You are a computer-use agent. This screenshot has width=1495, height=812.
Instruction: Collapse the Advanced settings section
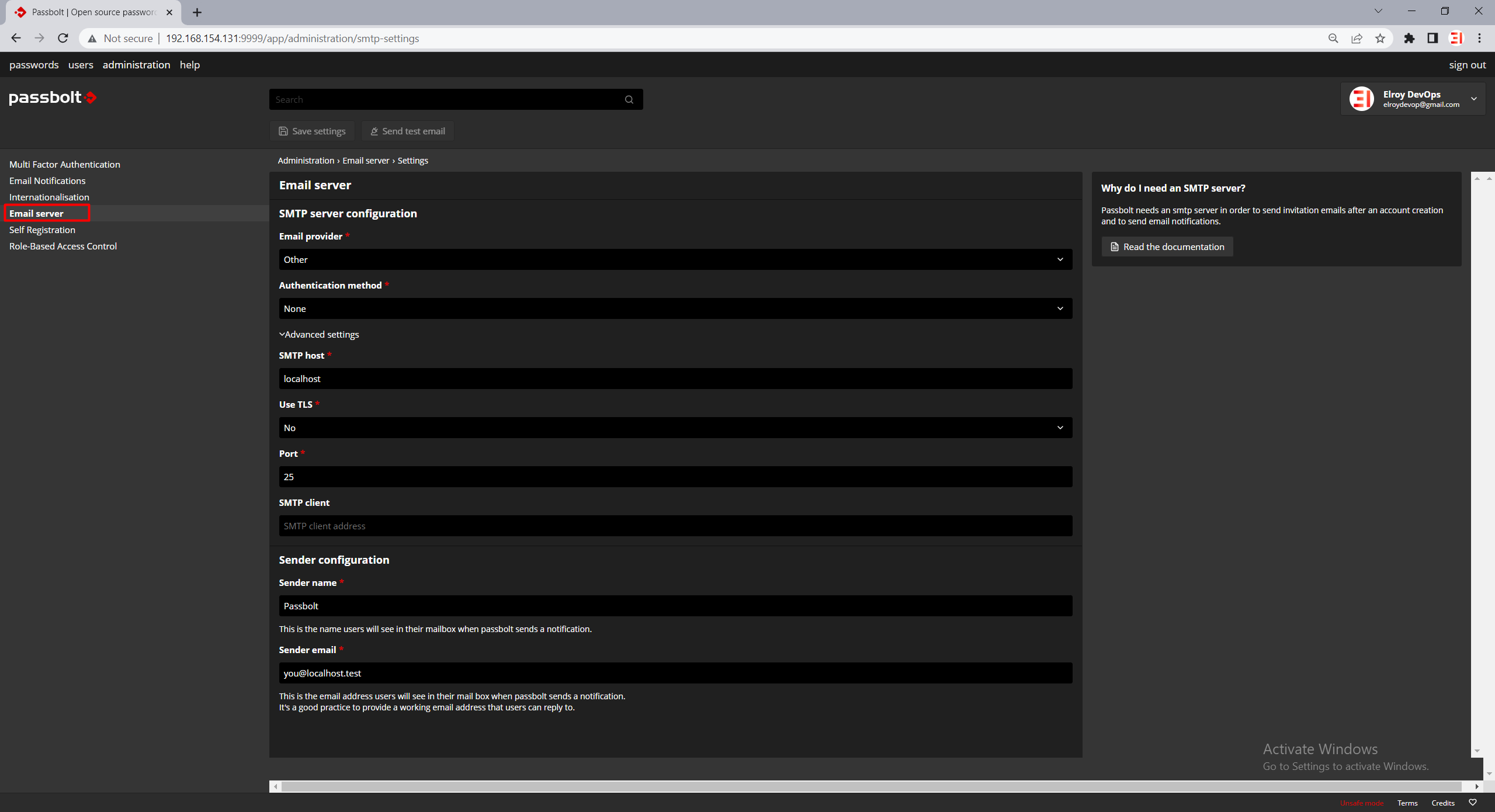coord(319,335)
